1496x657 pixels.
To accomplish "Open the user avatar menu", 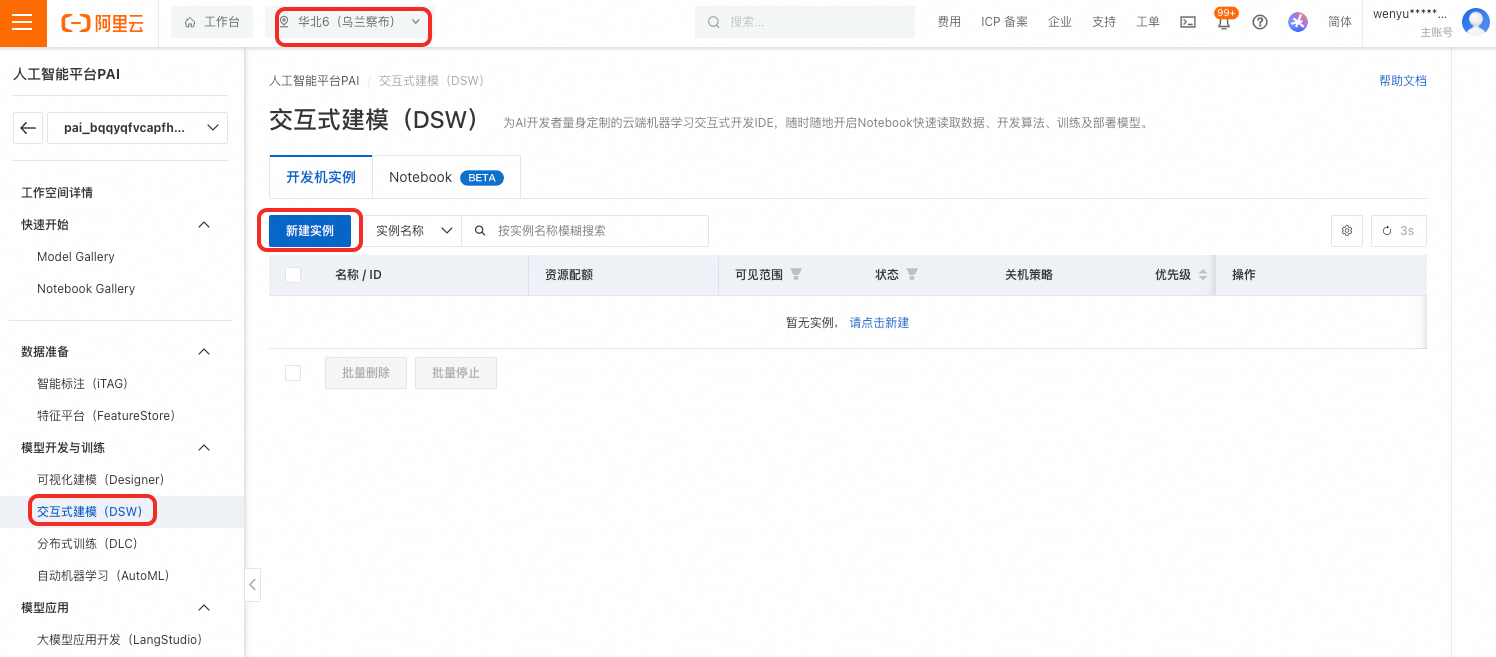I will pos(1476,22).
